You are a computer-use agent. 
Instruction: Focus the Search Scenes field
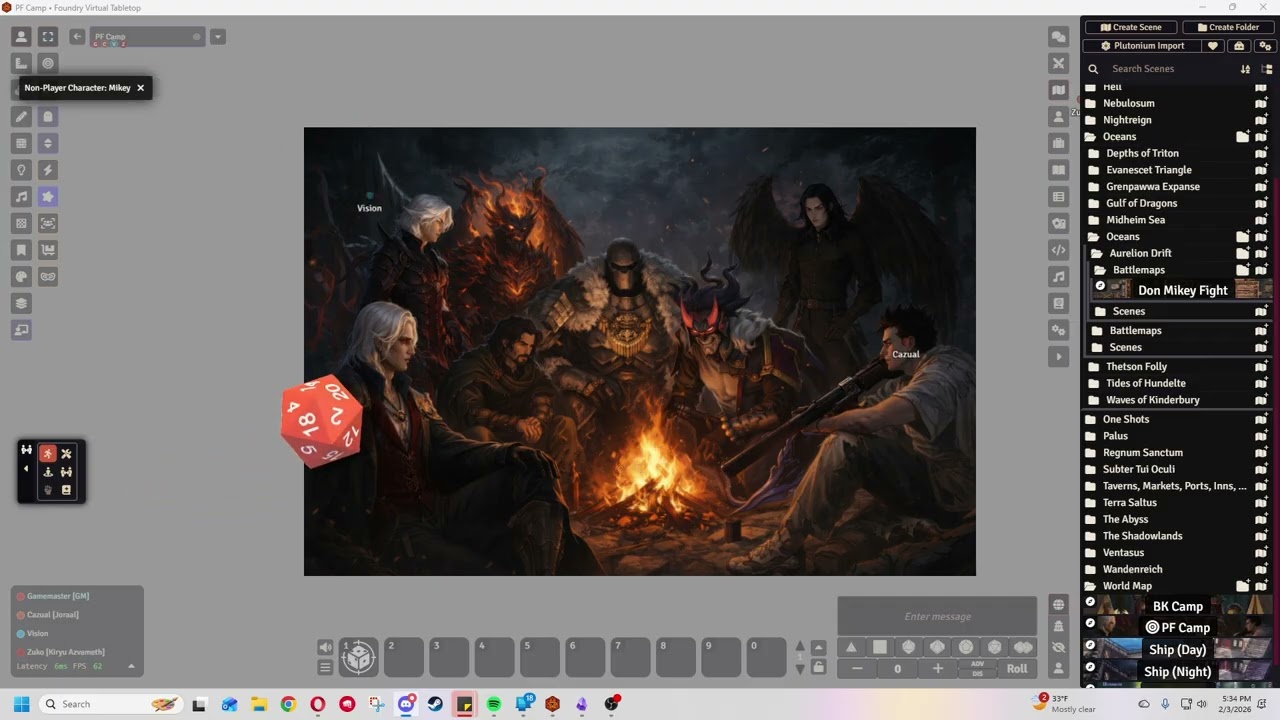pyautogui.click(x=1170, y=69)
